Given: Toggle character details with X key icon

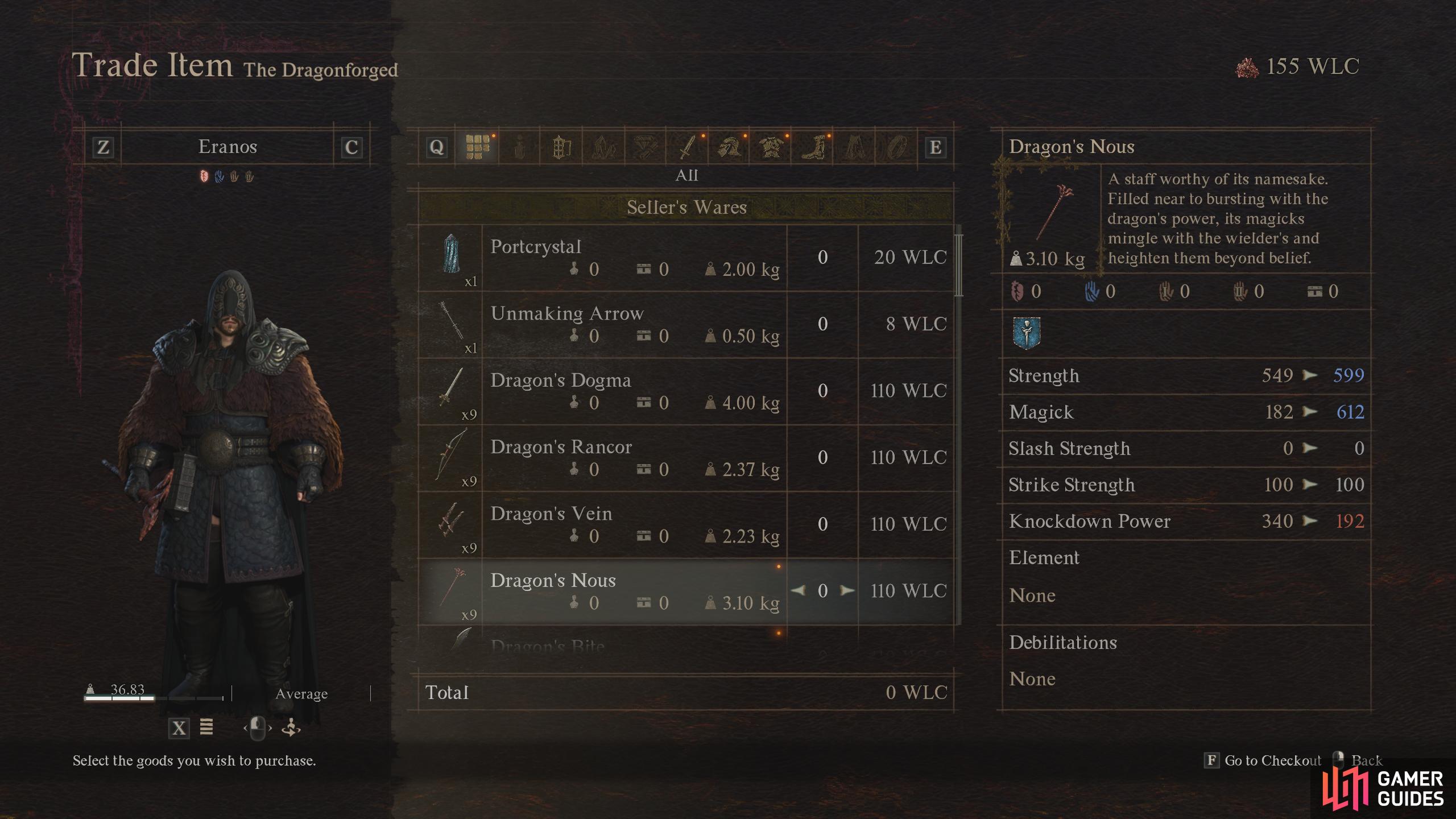Looking at the screenshot, I should click(179, 727).
